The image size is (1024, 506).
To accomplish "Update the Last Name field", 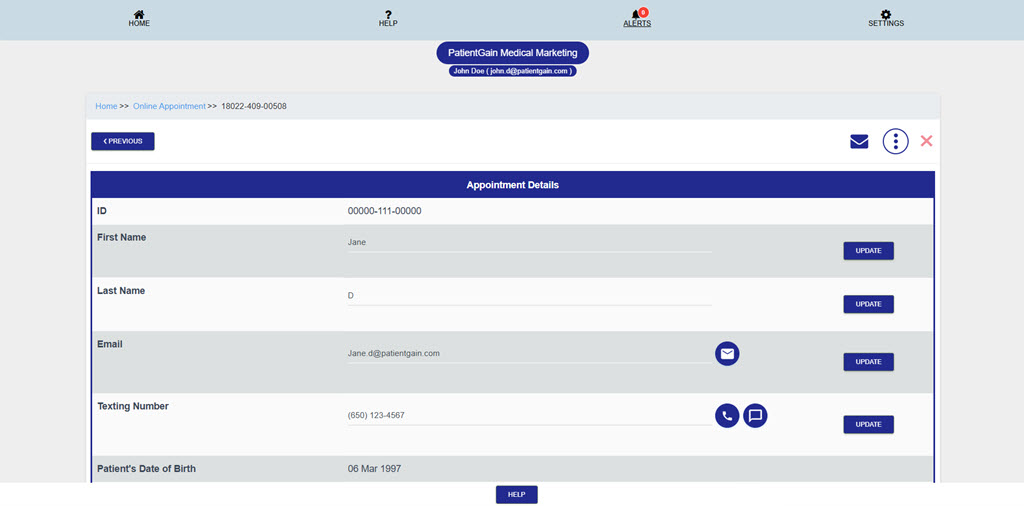I will [868, 304].
